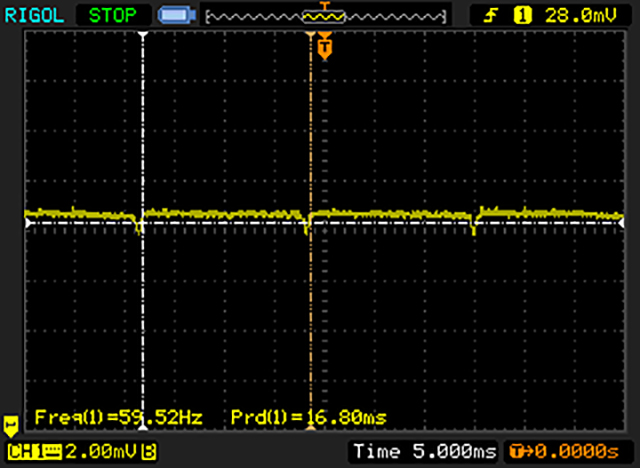
Task: Click the white vertical cursor bottom handle
Action: [142, 427]
